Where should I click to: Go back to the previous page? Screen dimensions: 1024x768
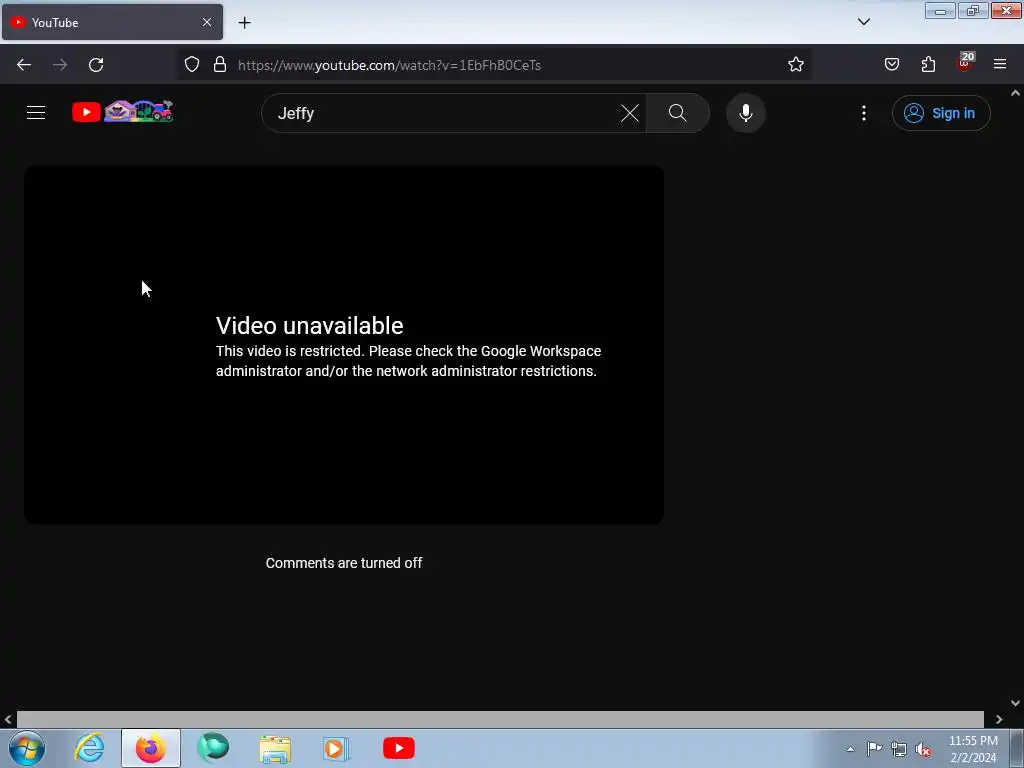click(x=24, y=65)
